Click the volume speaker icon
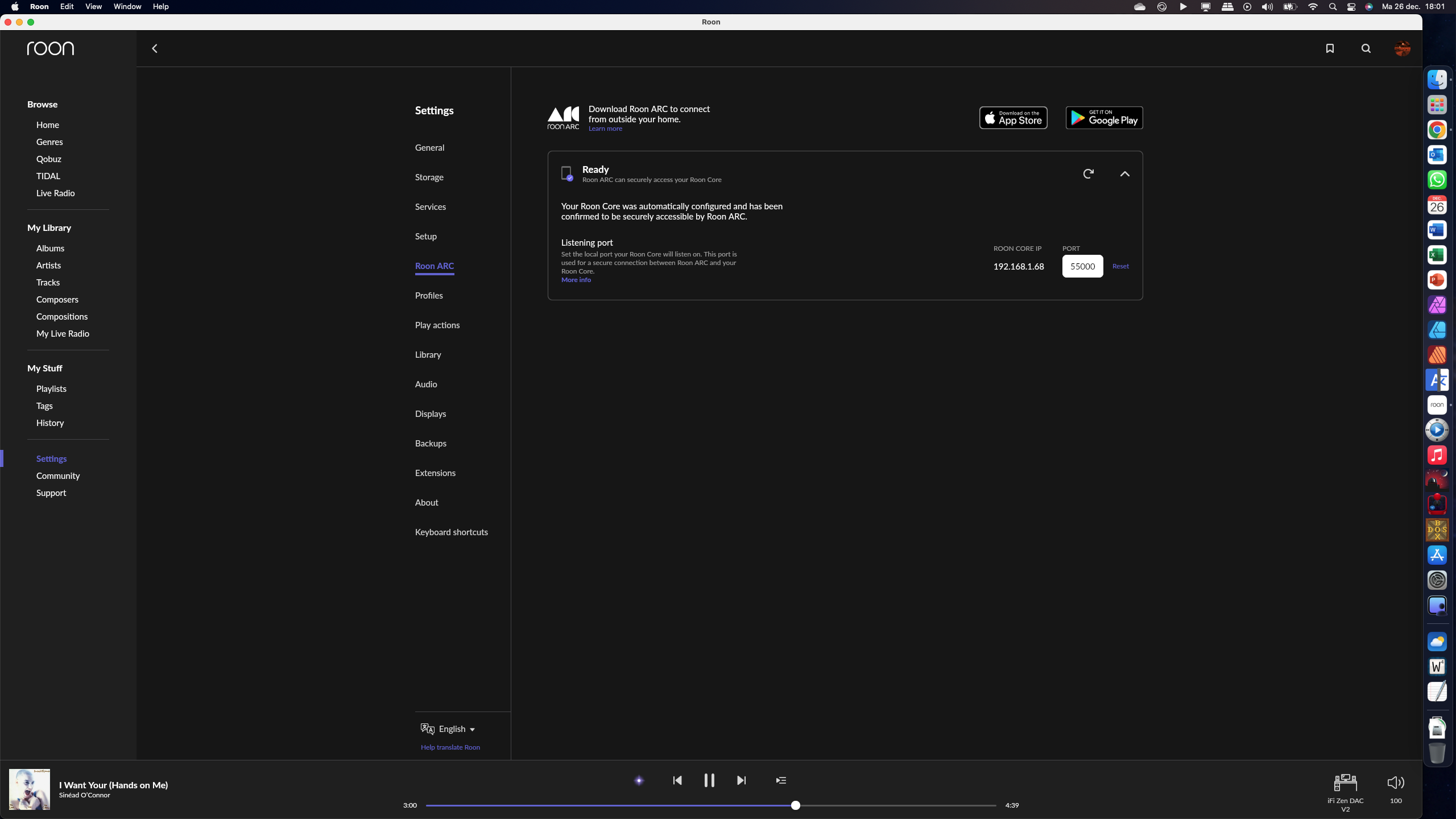Image resolution: width=1456 pixels, height=819 pixels. coord(1395,783)
